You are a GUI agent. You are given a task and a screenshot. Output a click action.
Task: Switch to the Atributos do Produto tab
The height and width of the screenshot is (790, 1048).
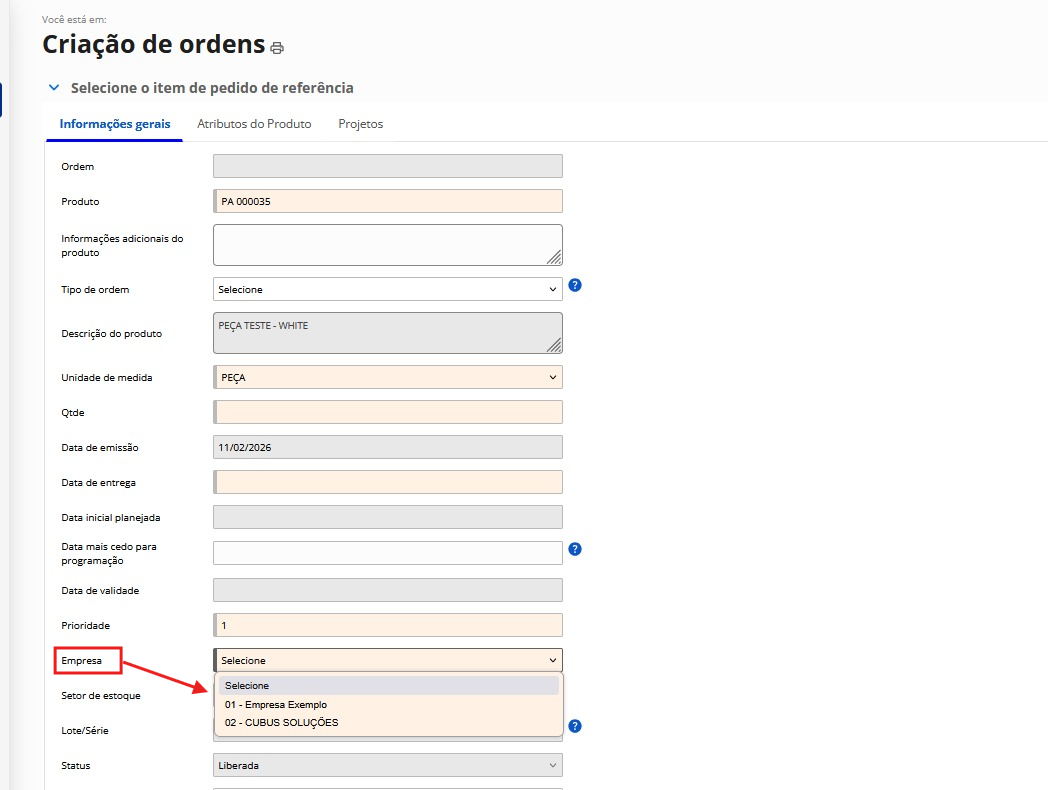[254, 124]
